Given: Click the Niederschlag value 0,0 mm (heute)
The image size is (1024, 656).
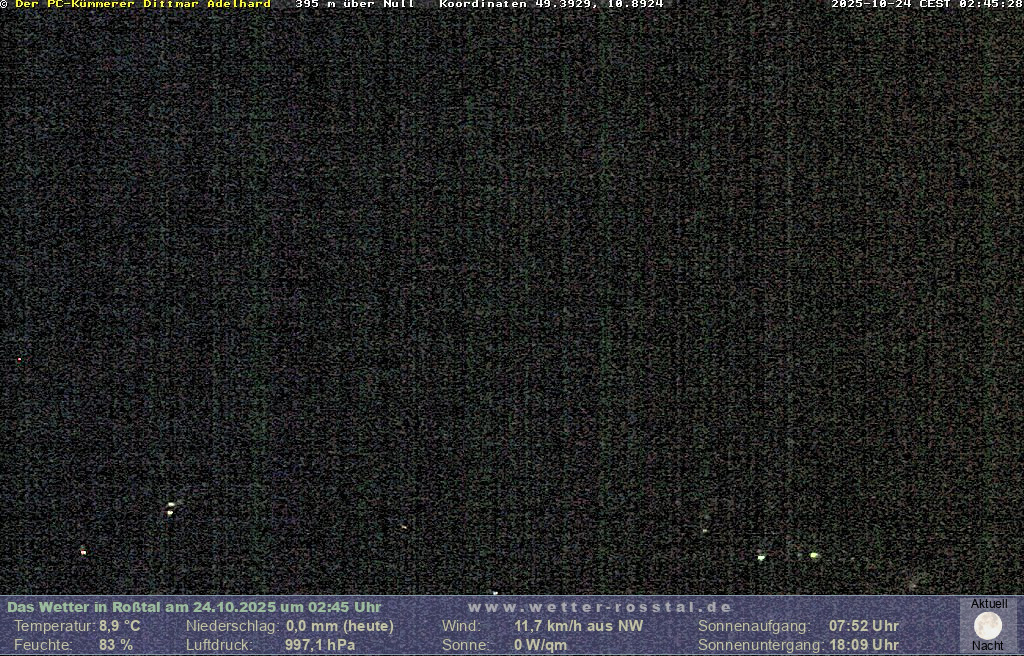Looking at the screenshot, I should pyautogui.click(x=340, y=626).
